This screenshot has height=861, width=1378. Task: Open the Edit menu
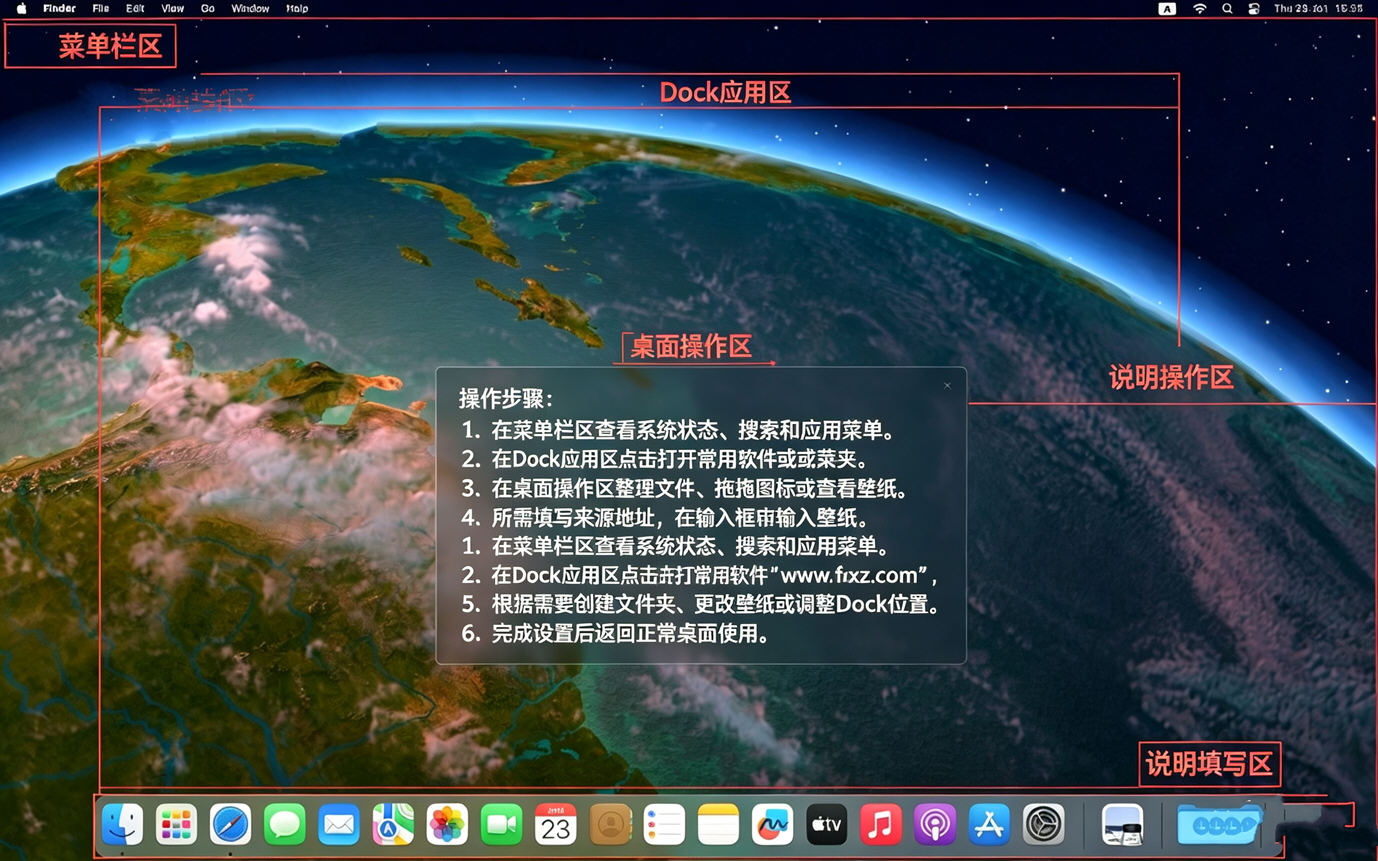(135, 8)
